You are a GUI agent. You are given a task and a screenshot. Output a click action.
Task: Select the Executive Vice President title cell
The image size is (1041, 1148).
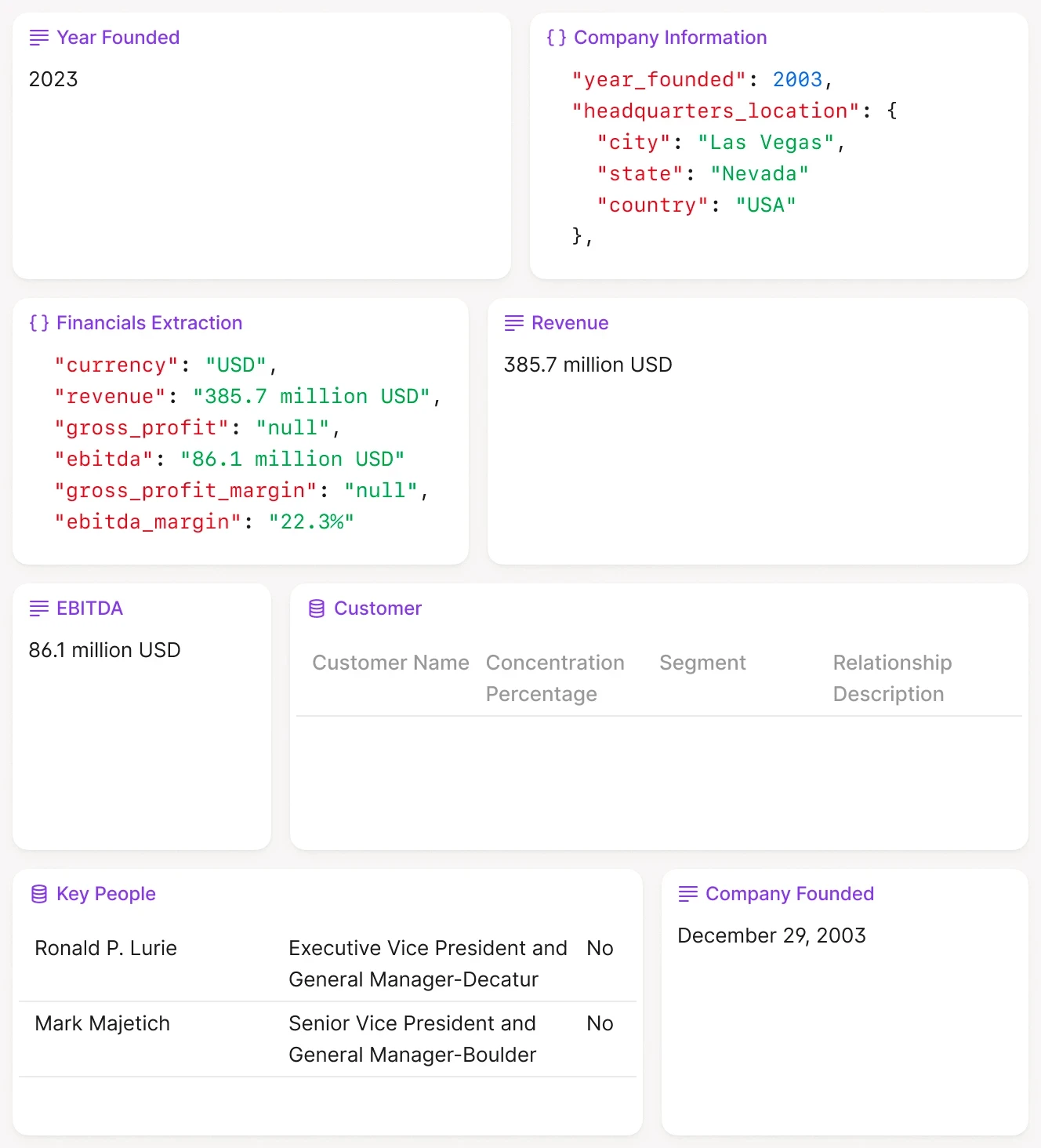pyautogui.click(x=428, y=964)
